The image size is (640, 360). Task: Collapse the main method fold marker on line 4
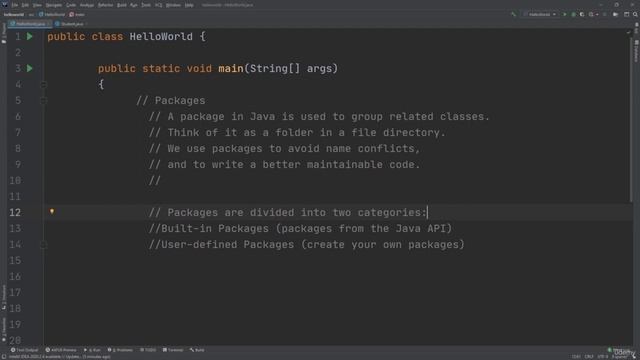[x=44, y=84]
